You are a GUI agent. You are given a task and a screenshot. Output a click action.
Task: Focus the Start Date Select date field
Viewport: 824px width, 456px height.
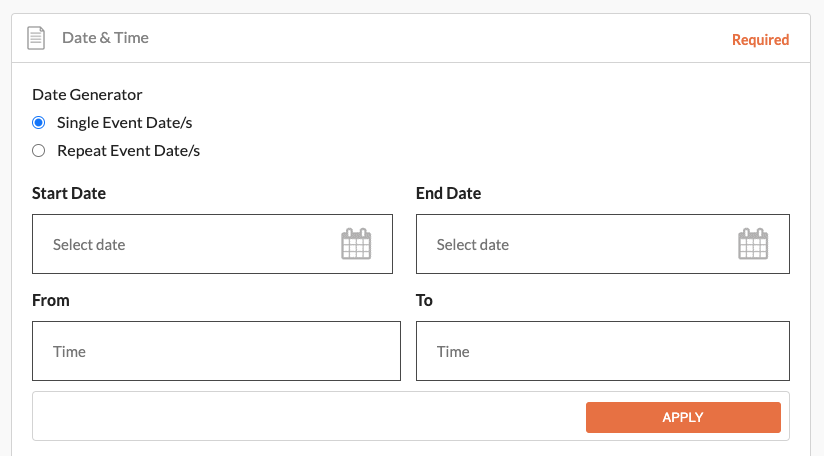(212, 244)
